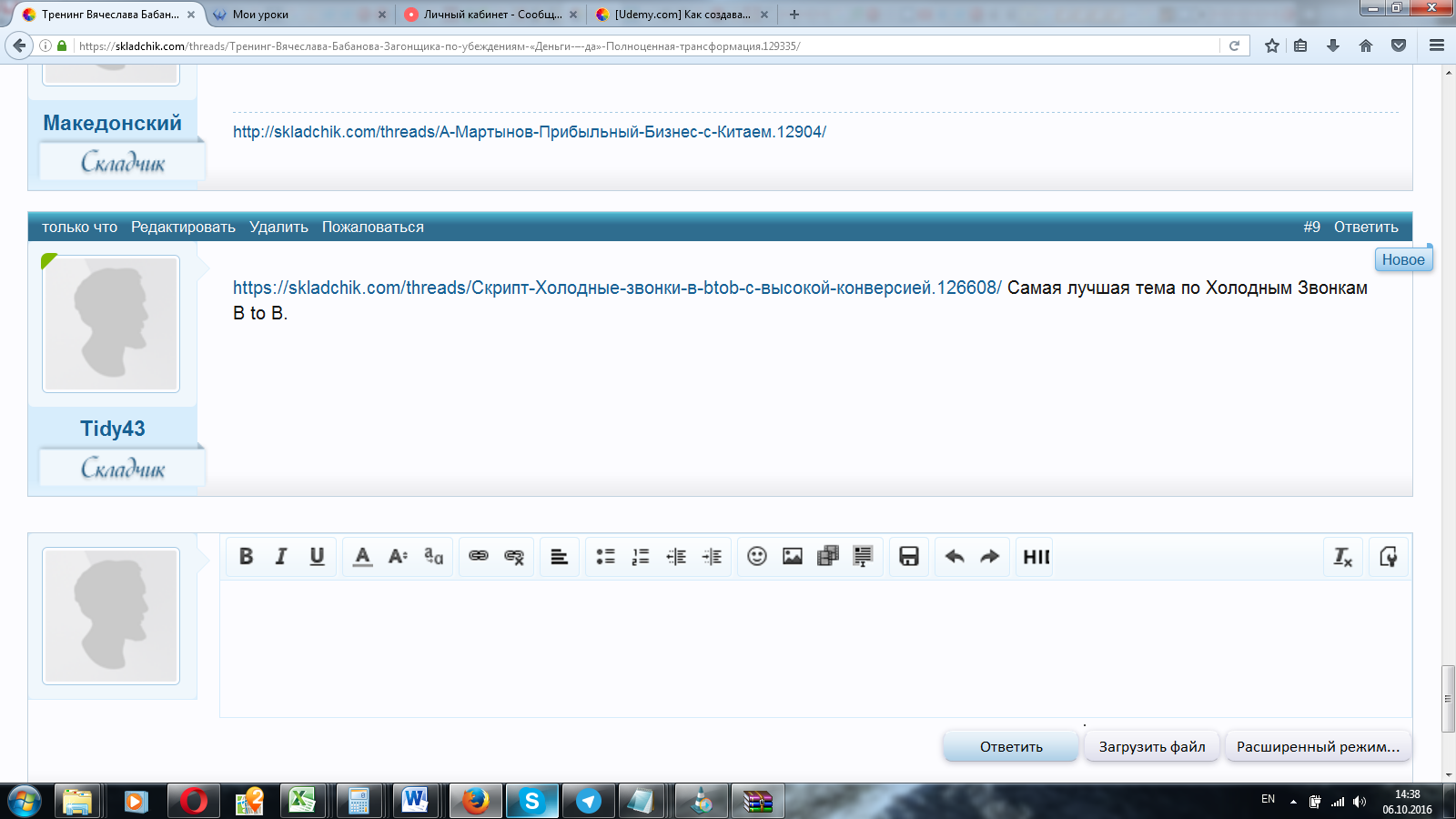
Task: Click the Новое floating indicator on post #9
Action: click(x=1403, y=259)
